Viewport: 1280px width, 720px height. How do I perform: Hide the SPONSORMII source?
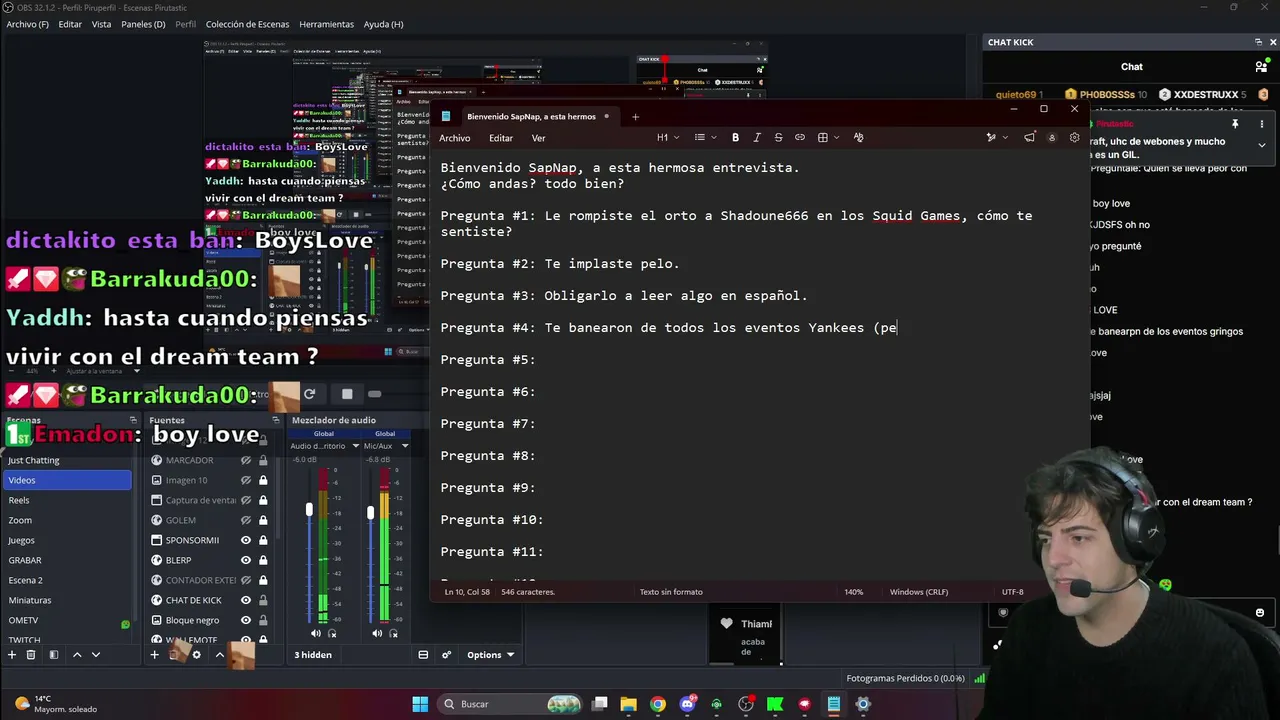click(246, 540)
